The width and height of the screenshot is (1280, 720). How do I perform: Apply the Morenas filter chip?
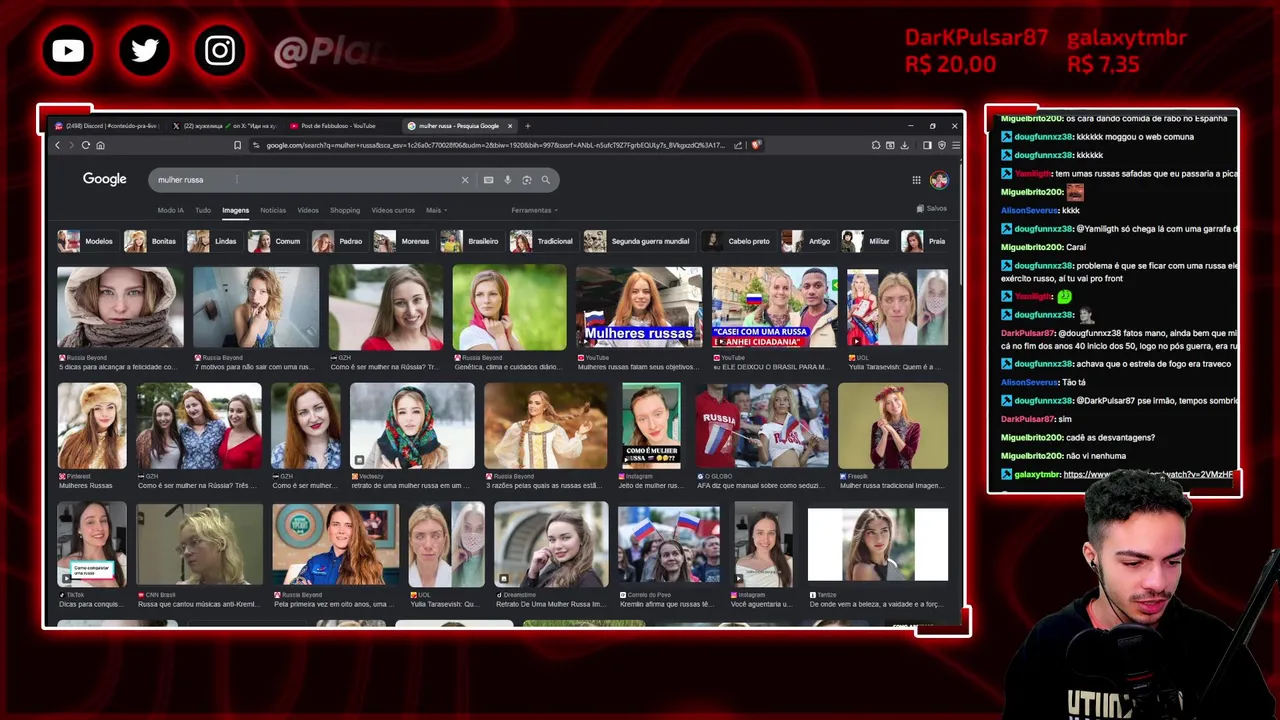pos(402,241)
